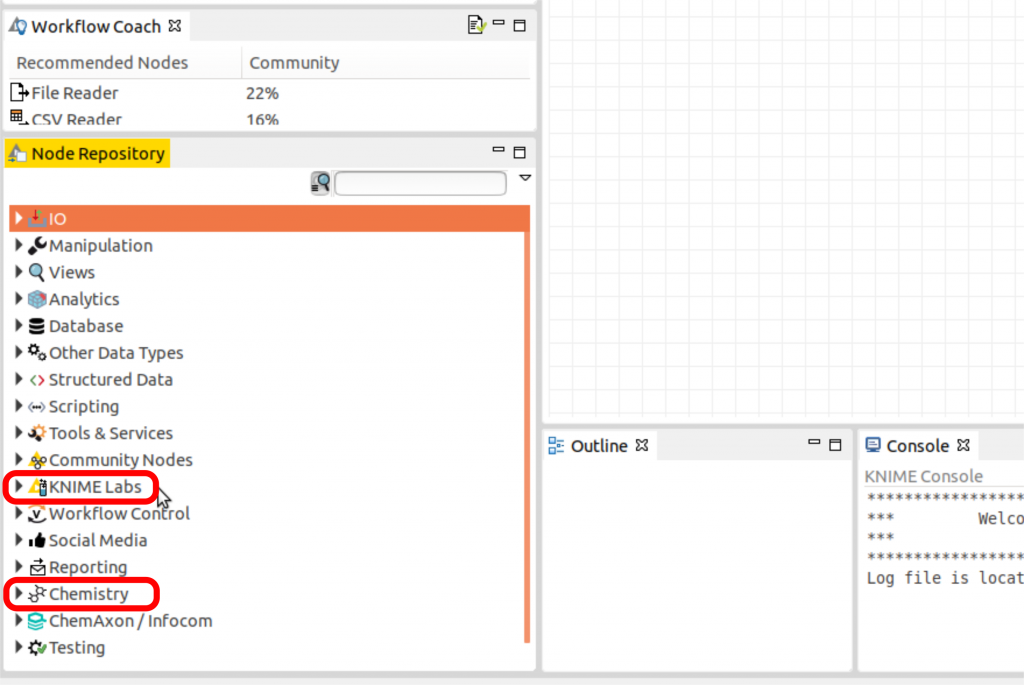Click the IO category icon

tap(37, 219)
